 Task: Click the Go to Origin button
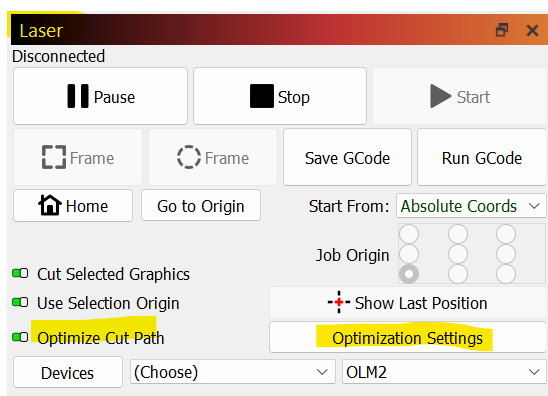tap(201, 206)
